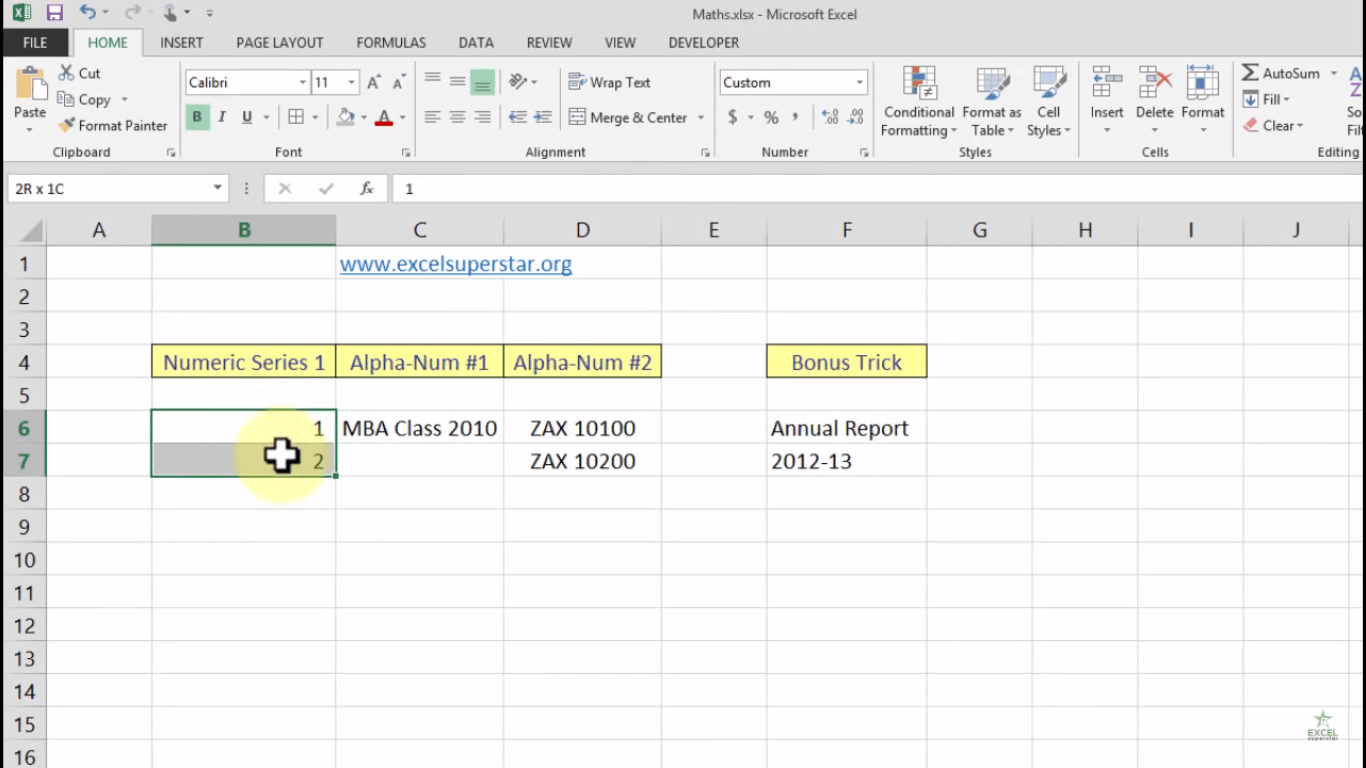Apply Percent Style to selection
This screenshot has width=1366, height=768.
pos(770,117)
